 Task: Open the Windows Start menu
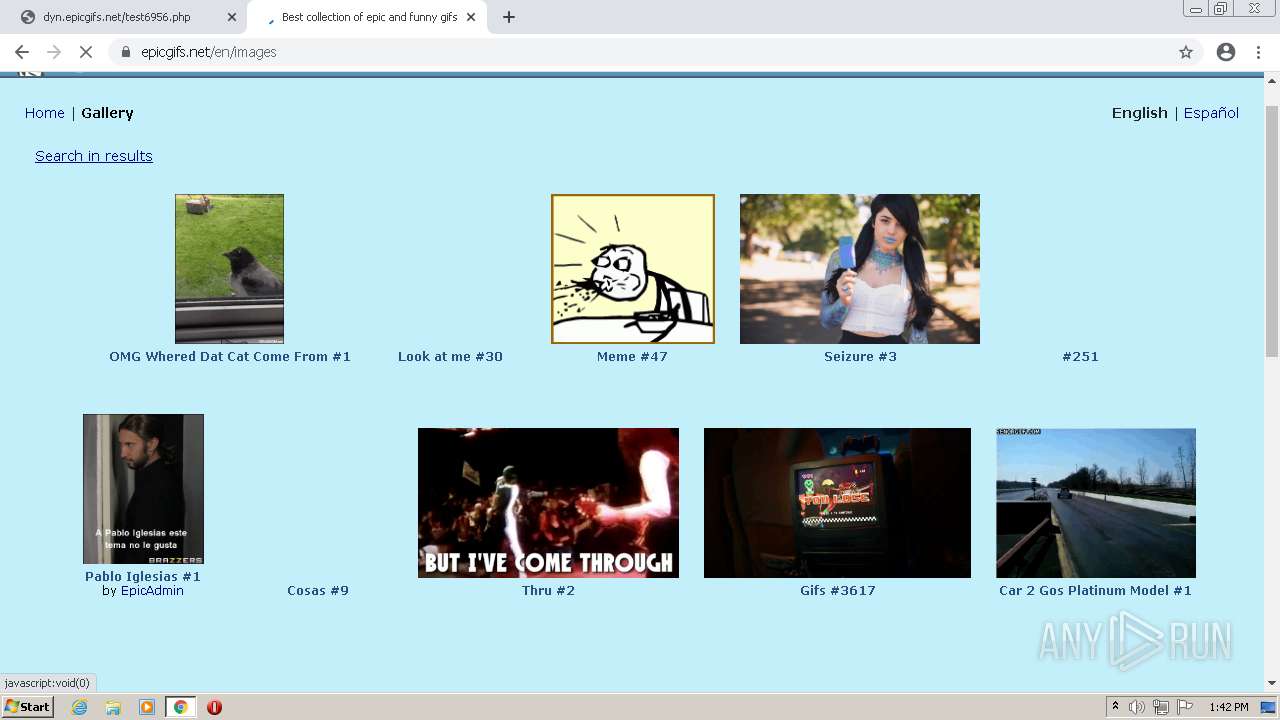coord(28,707)
